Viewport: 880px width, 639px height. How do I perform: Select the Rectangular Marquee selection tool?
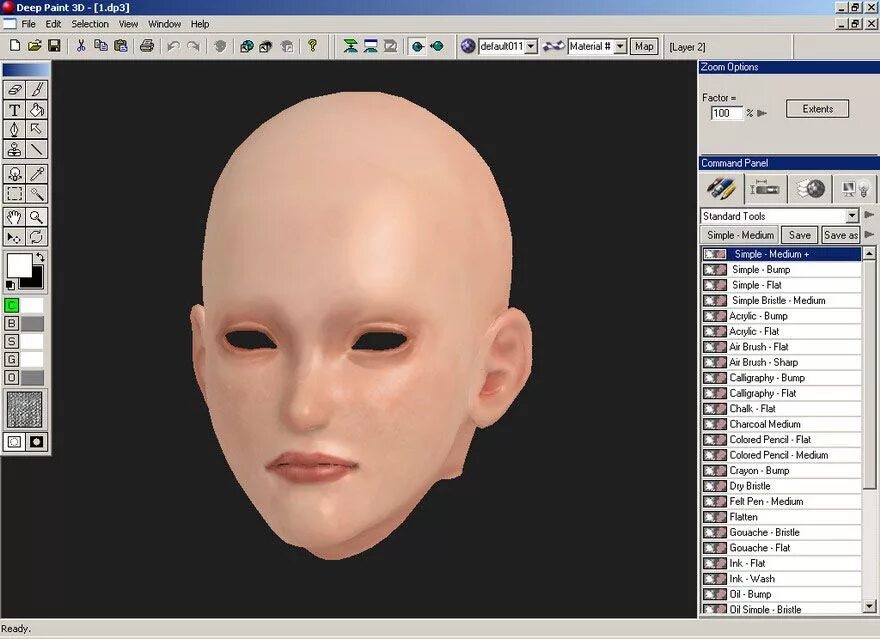(15, 194)
